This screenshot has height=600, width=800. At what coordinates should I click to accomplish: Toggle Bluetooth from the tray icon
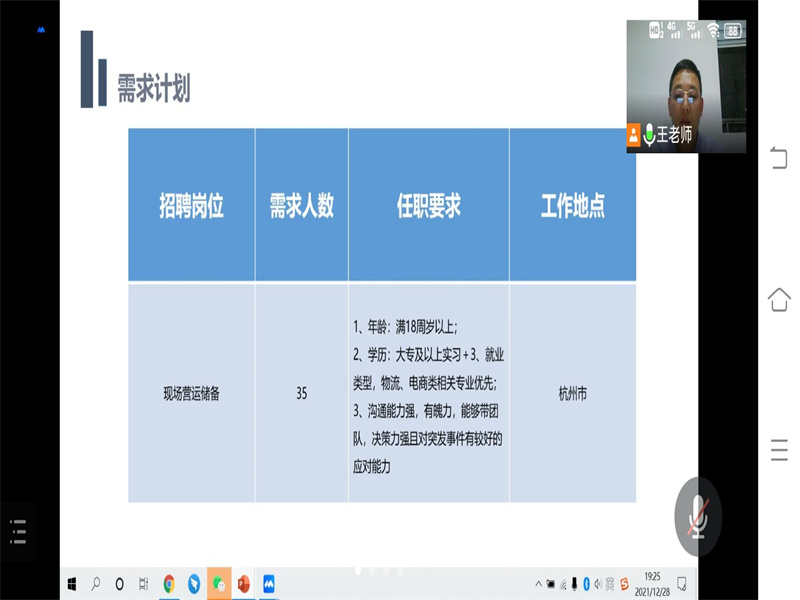point(585,583)
